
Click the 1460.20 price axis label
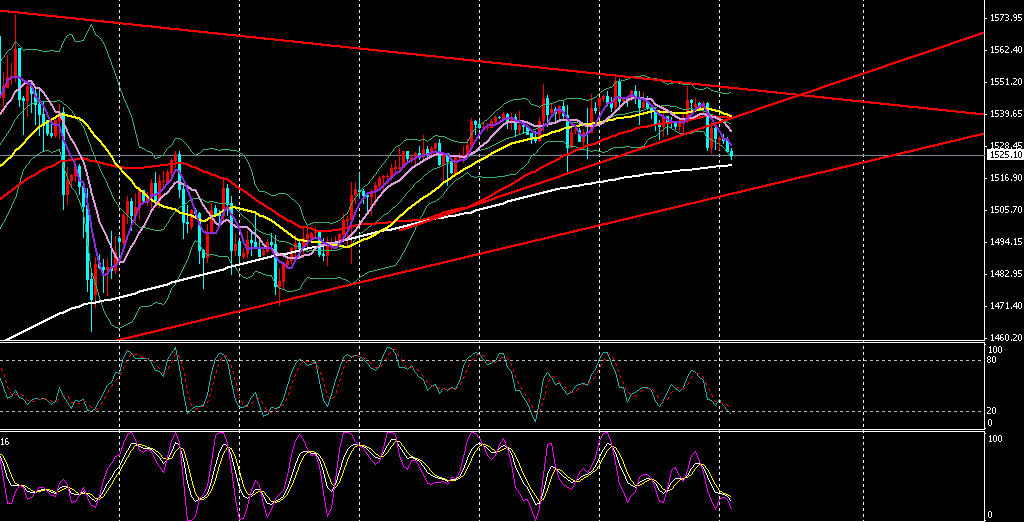pos(1002,338)
